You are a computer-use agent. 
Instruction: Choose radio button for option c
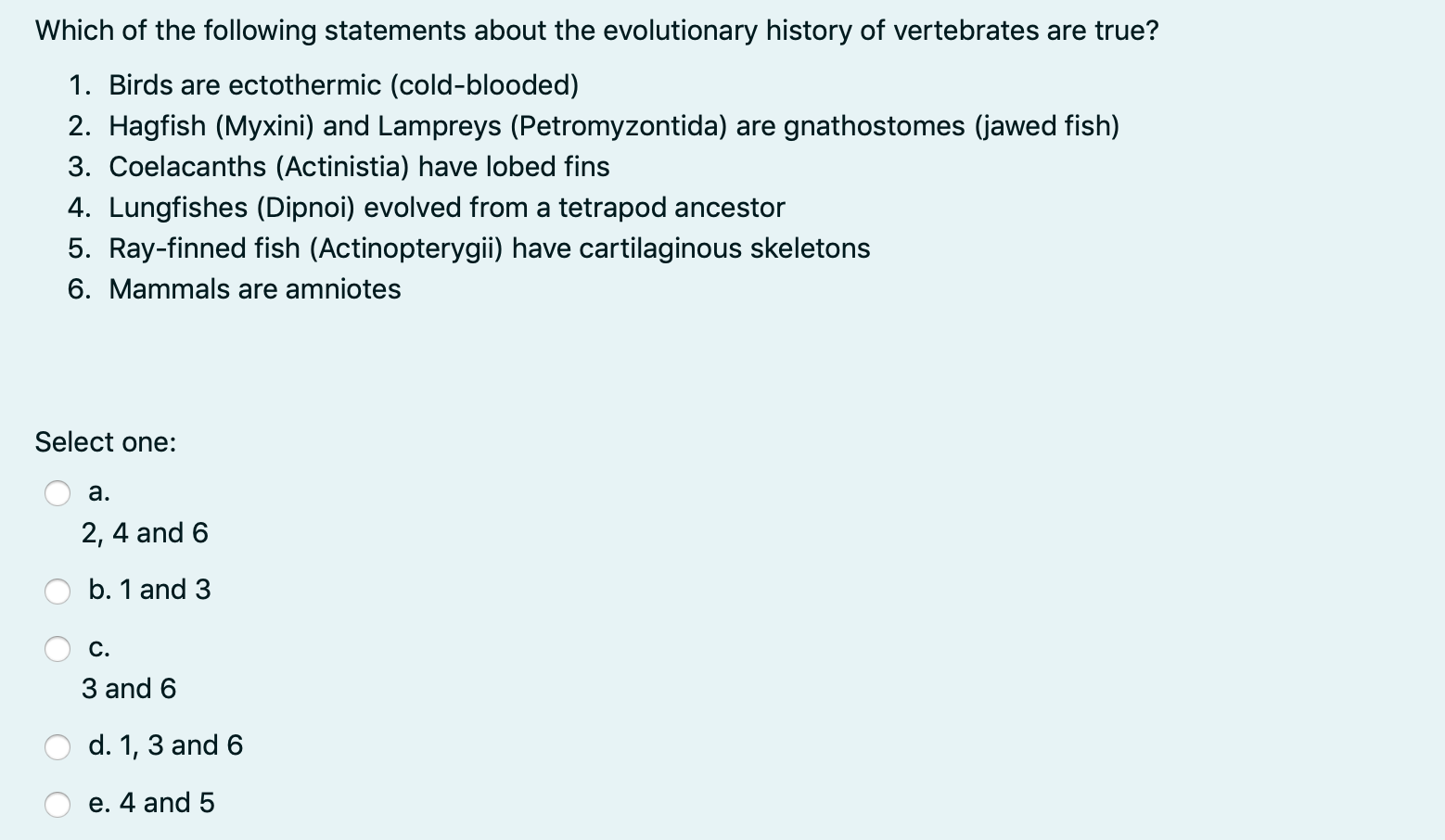point(58,649)
